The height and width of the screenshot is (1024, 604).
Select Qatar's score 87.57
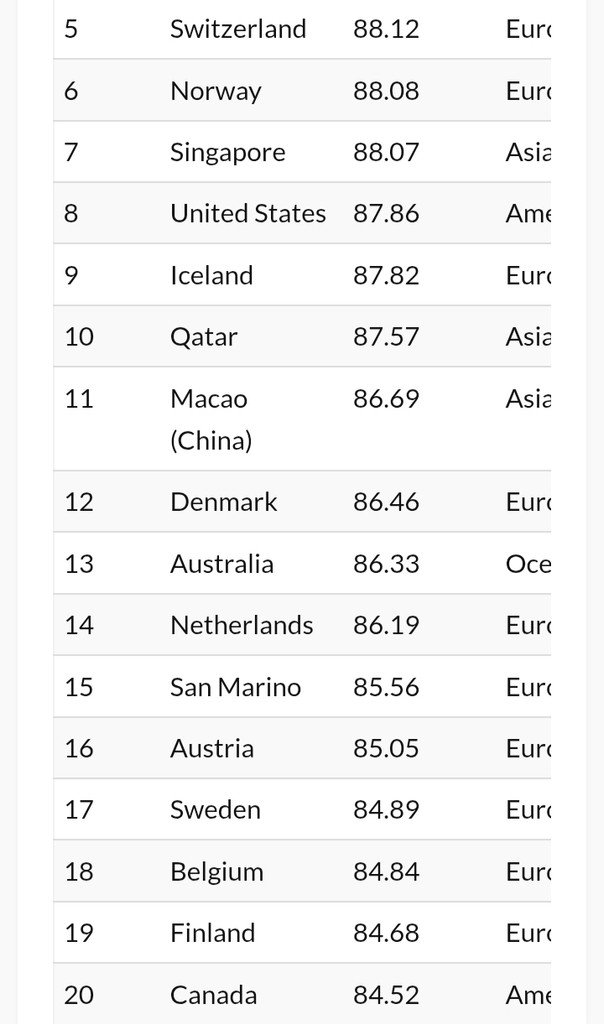(386, 337)
